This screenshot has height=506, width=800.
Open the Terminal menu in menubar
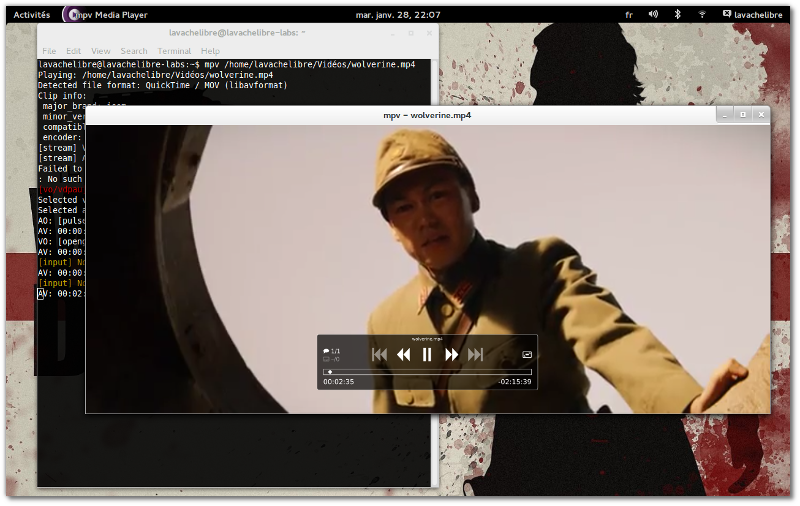tap(174, 51)
